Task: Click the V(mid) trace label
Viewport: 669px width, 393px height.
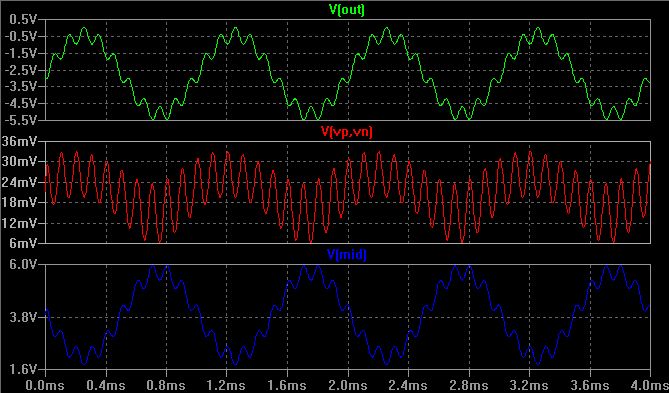Action: [346, 255]
